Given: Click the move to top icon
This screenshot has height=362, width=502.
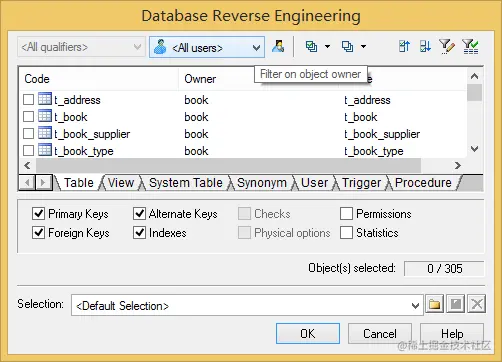Looking at the screenshot, I should 404,47.
